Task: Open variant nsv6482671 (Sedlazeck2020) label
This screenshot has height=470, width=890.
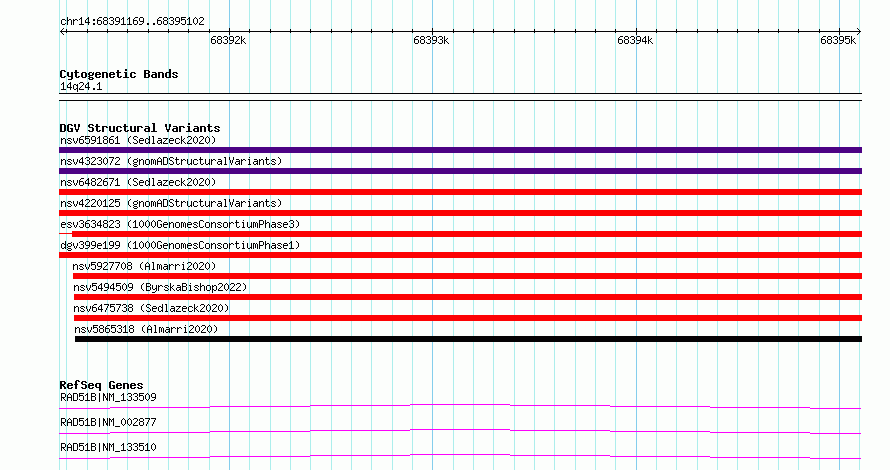Action: tap(138, 182)
